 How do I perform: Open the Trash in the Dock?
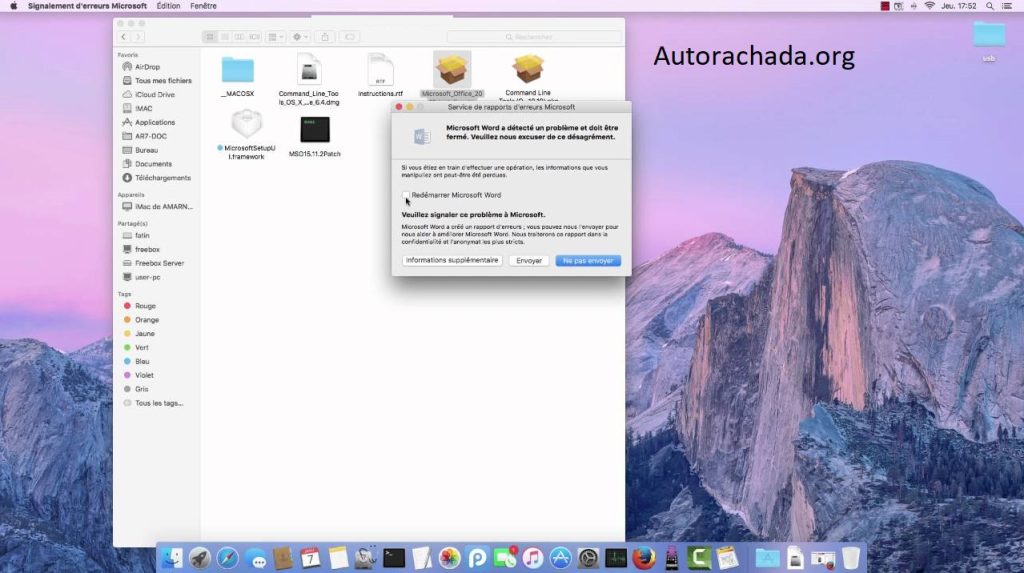pyautogui.click(x=851, y=558)
